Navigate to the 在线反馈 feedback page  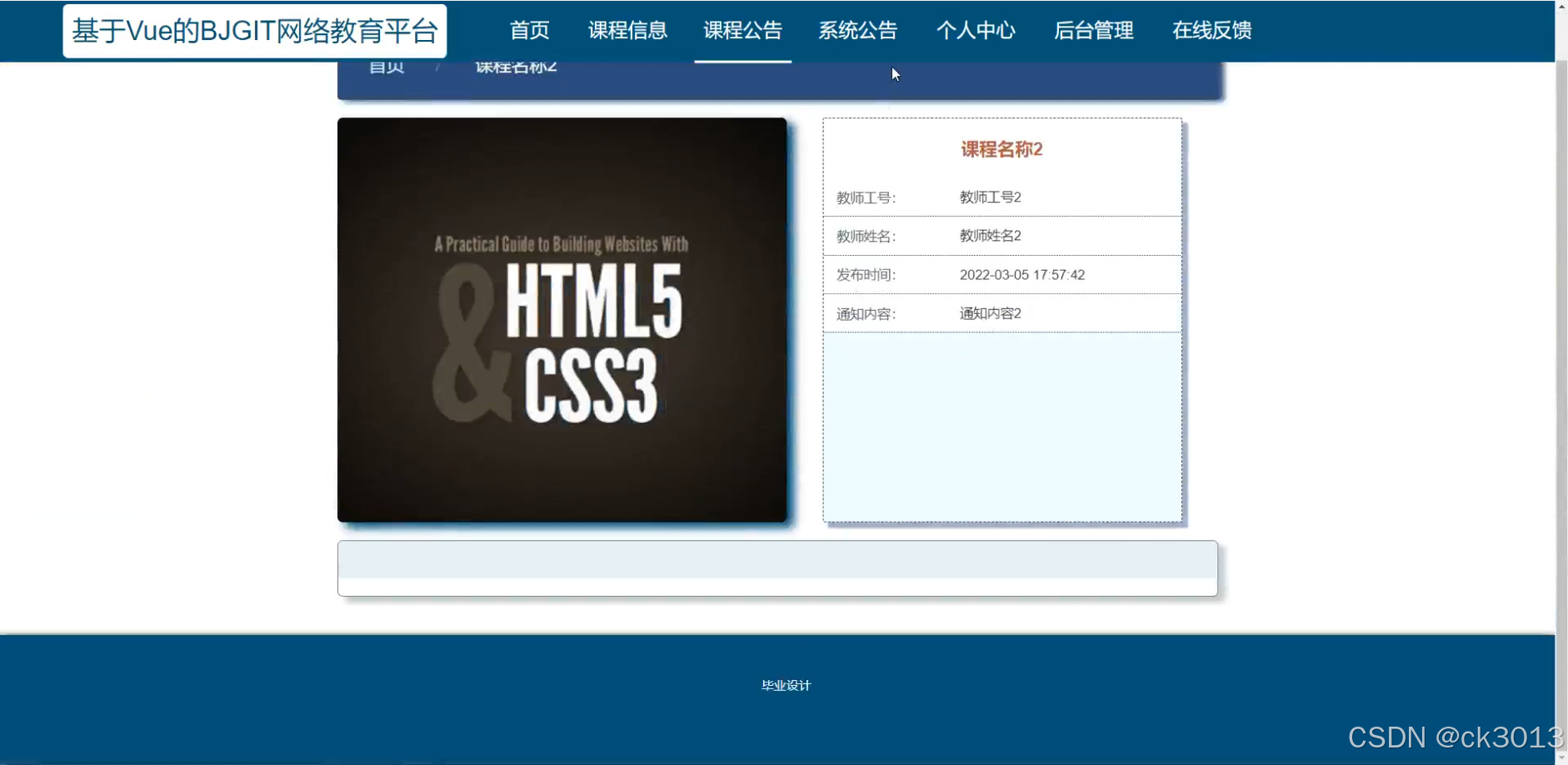[1211, 31]
